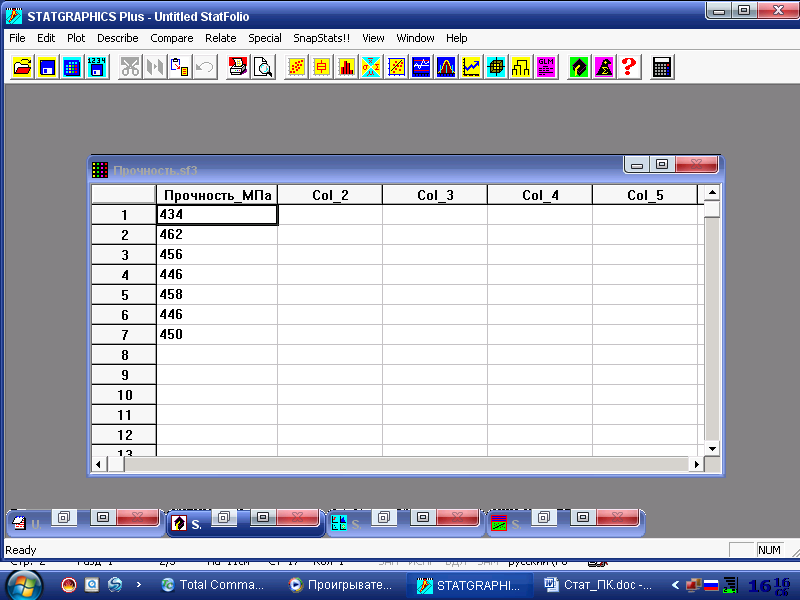Image resolution: width=800 pixels, height=600 pixels.
Task: Open the File menu
Action: click(17, 38)
